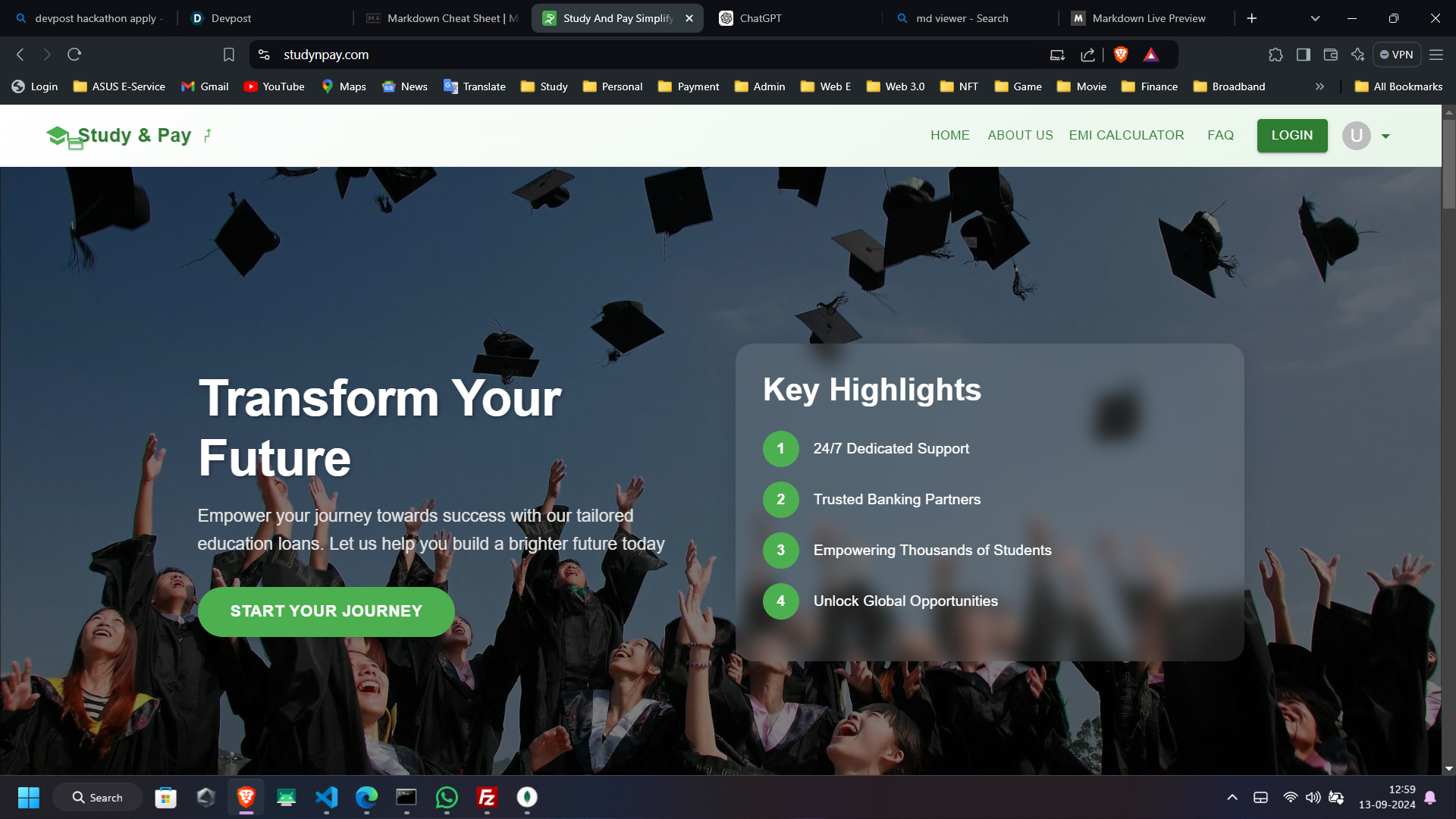Open Brave Shields panel
This screenshot has height=819, width=1456.
pos(1122,55)
